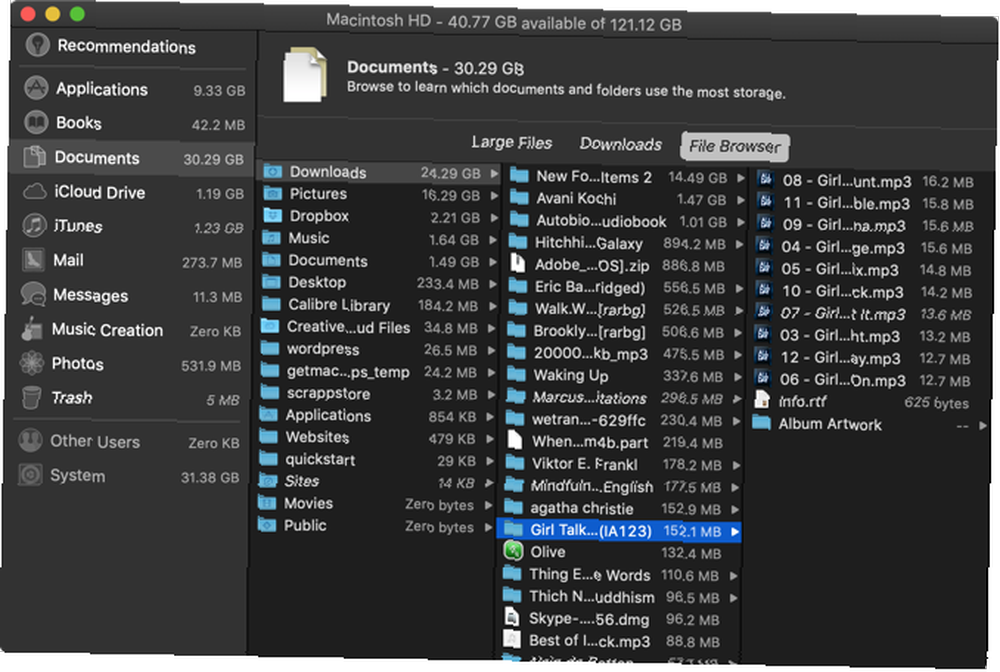
Task: Select iCloud Drive in the sidebar
Action: point(131,192)
